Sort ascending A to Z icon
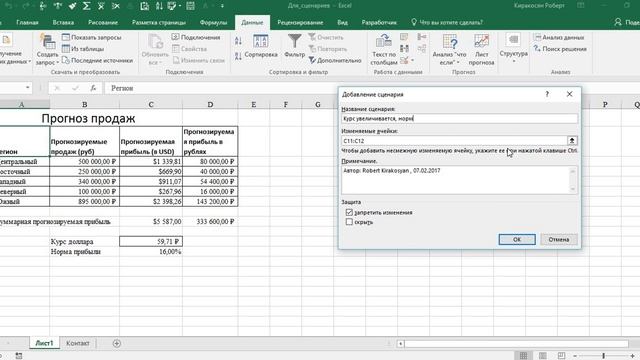 [238, 40]
